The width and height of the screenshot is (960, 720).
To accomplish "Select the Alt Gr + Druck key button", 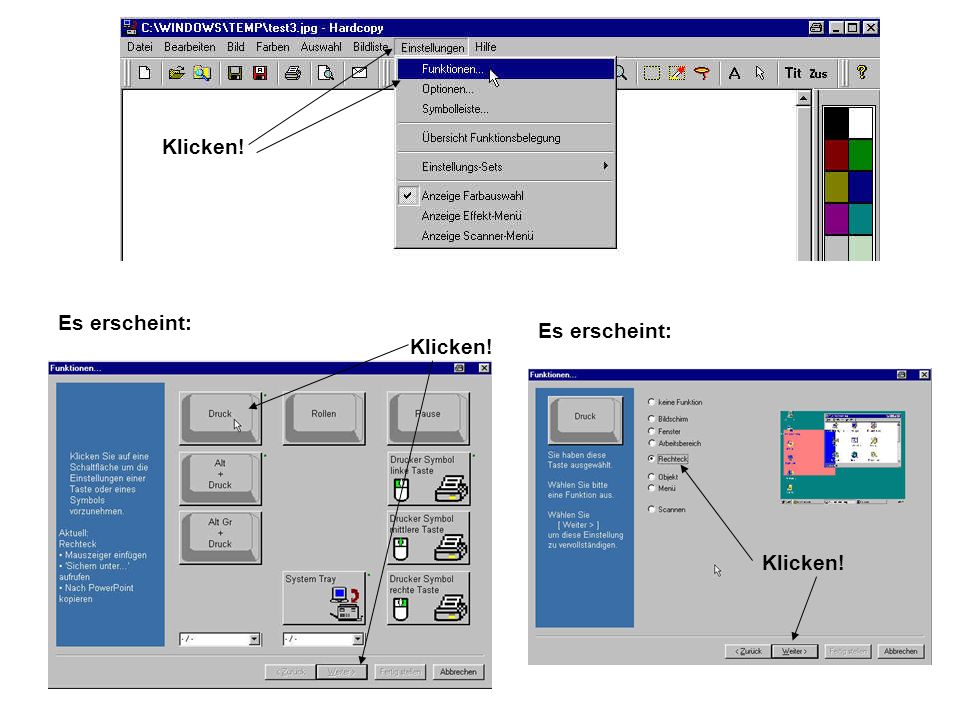I will 220,537.
